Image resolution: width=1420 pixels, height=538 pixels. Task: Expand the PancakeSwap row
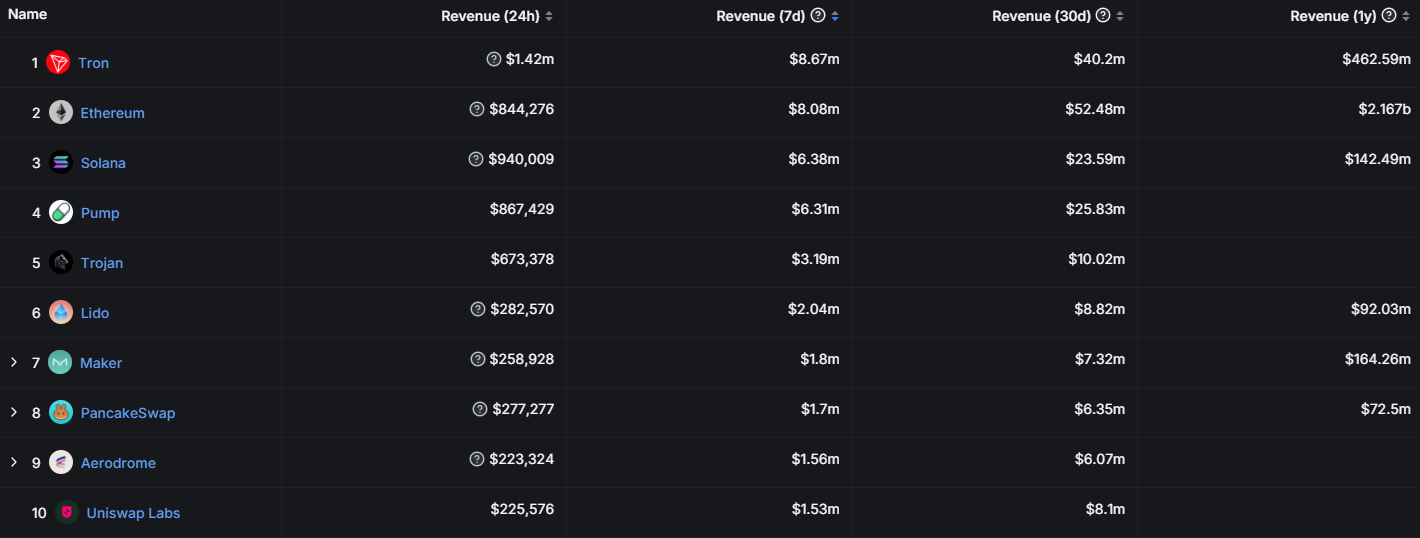14,412
